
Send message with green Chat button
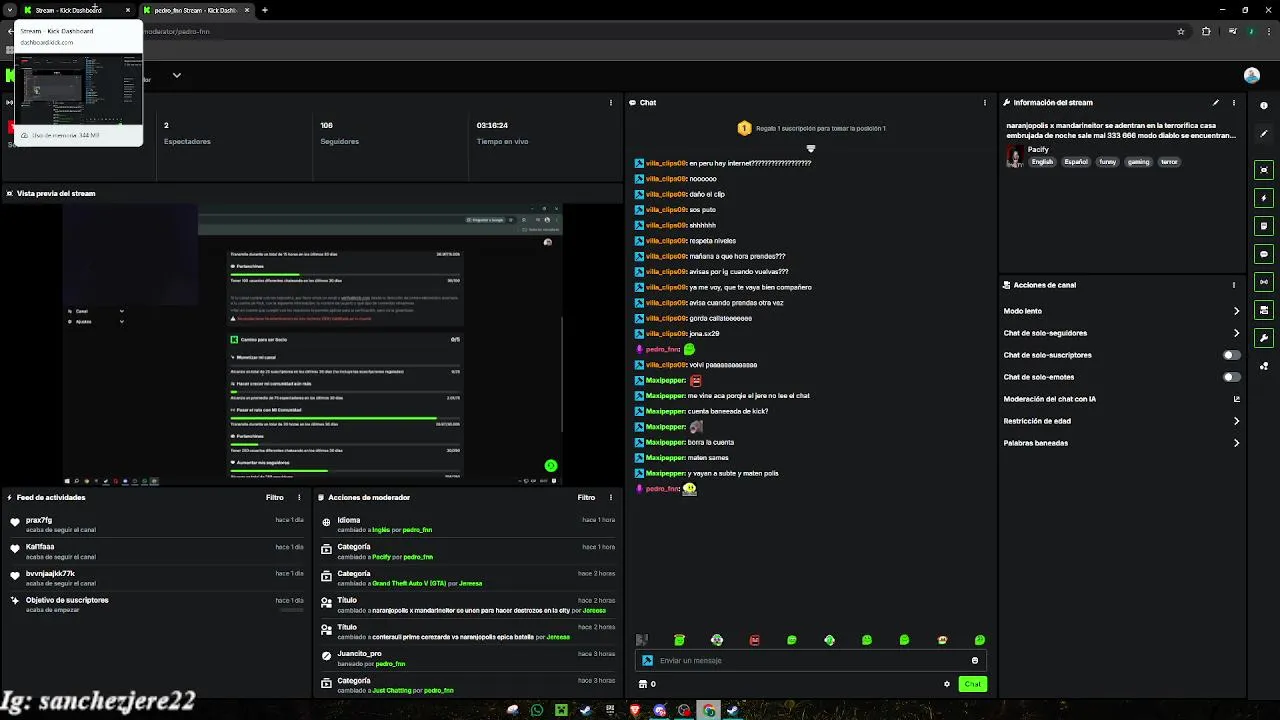click(973, 684)
